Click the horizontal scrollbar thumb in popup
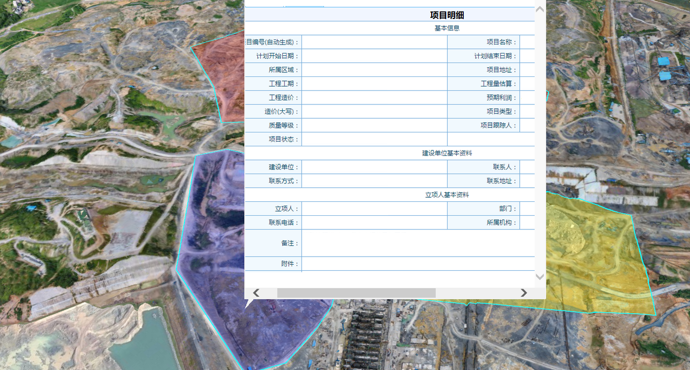690x370 pixels. tap(356, 293)
